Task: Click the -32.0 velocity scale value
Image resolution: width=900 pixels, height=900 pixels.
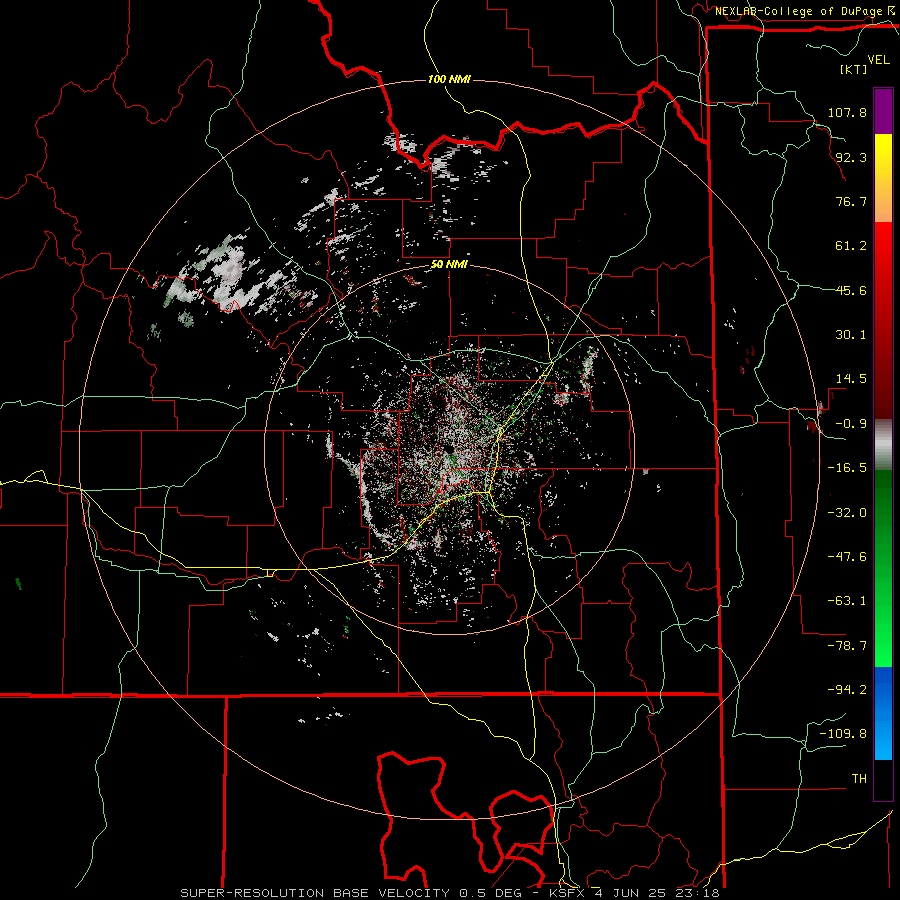Action: 847,513
